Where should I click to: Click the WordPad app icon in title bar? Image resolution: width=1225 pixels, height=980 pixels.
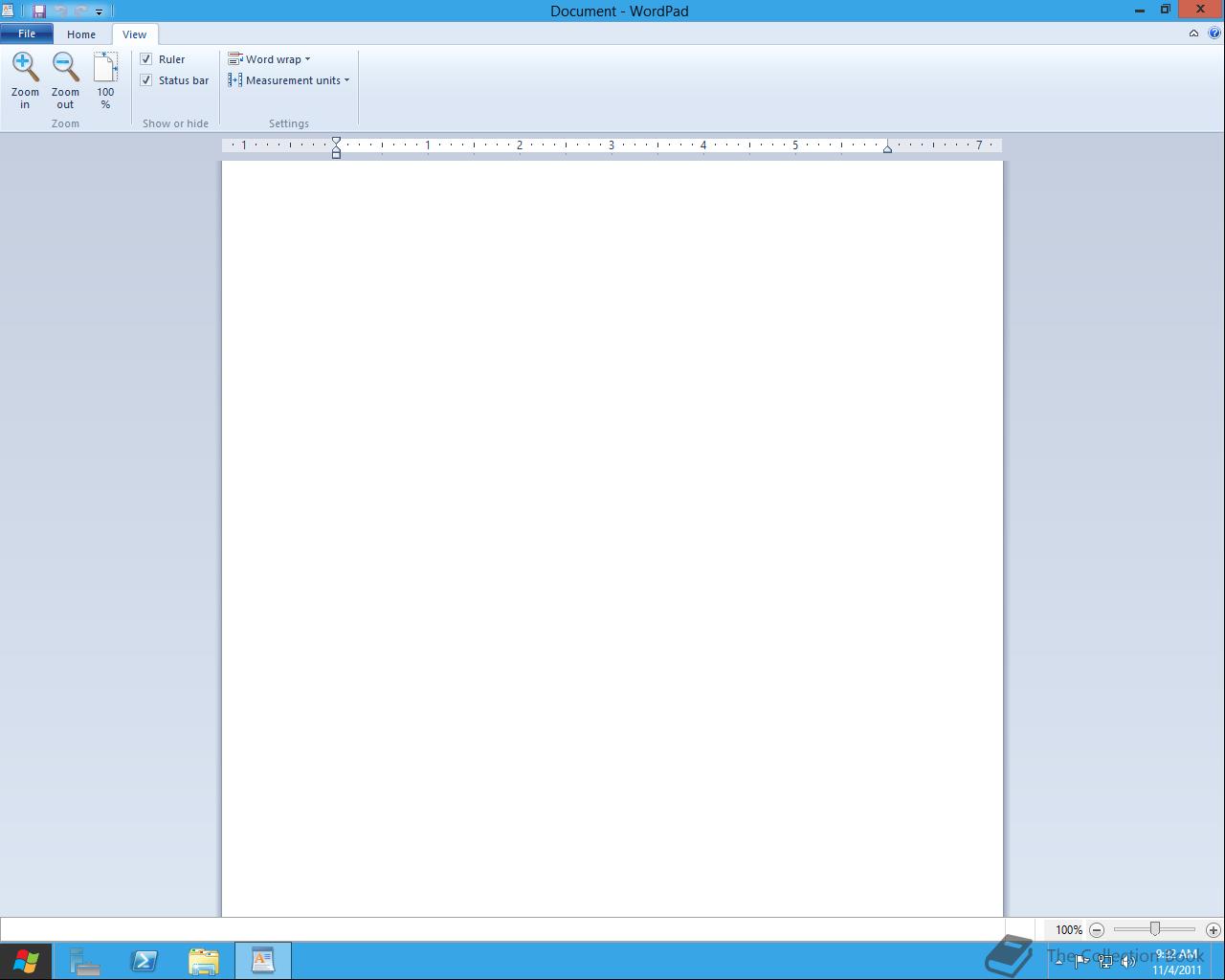(8, 11)
